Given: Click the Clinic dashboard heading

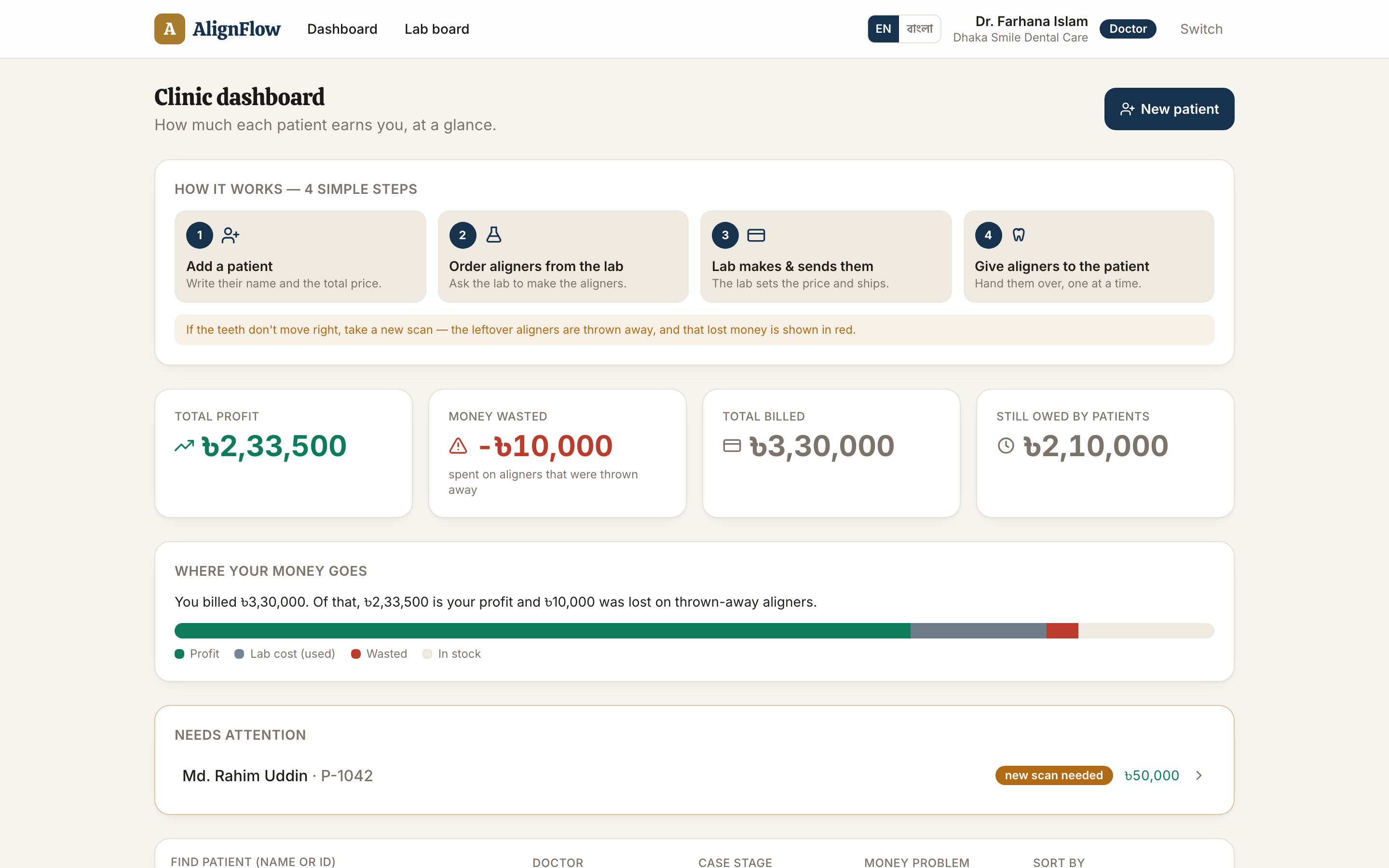Looking at the screenshot, I should click(239, 97).
